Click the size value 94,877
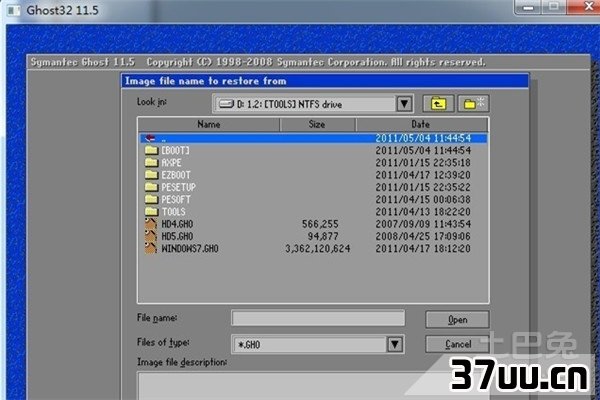600x400 pixels. tap(323, 236)
